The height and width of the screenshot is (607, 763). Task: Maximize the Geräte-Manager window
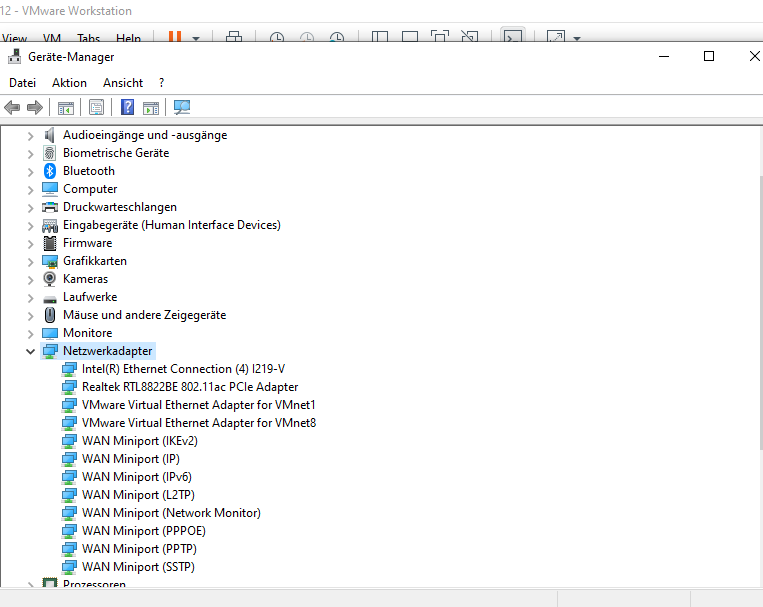[709, 56]
